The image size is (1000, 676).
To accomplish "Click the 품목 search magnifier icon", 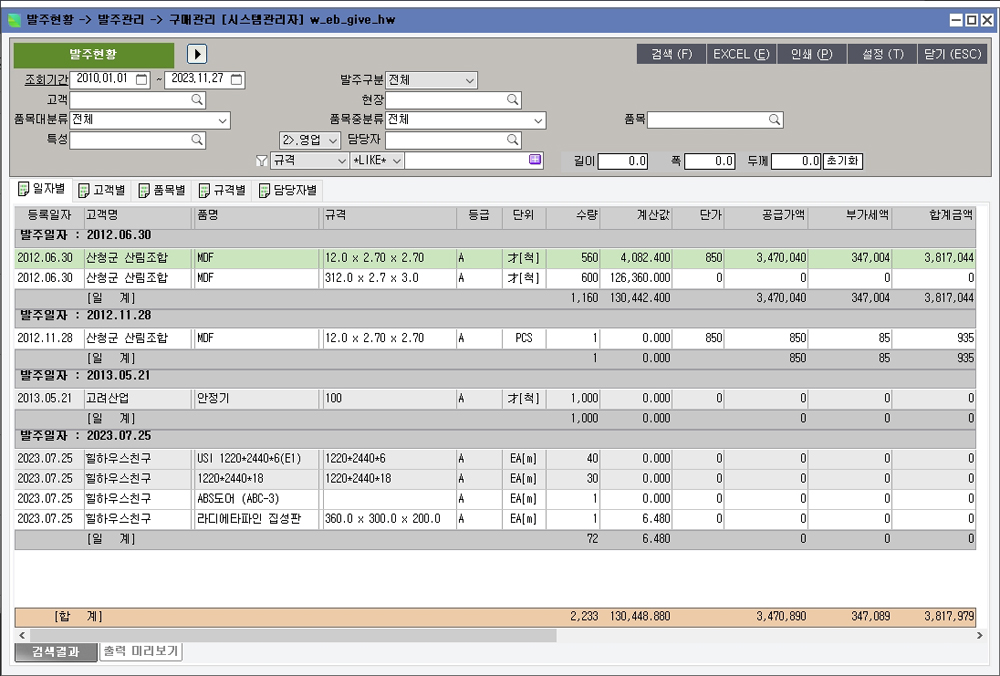I will pos(774,119).
